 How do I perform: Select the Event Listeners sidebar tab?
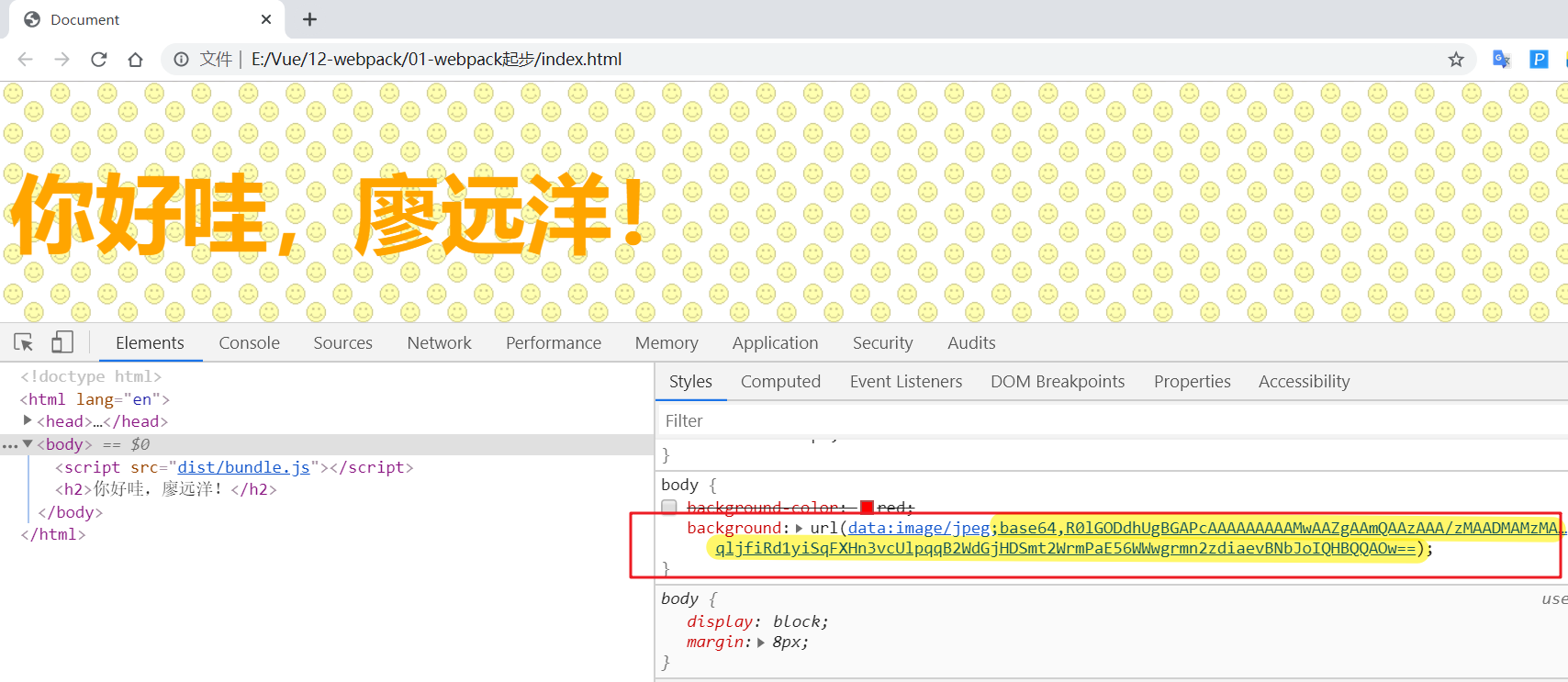[x=906, y=381]
